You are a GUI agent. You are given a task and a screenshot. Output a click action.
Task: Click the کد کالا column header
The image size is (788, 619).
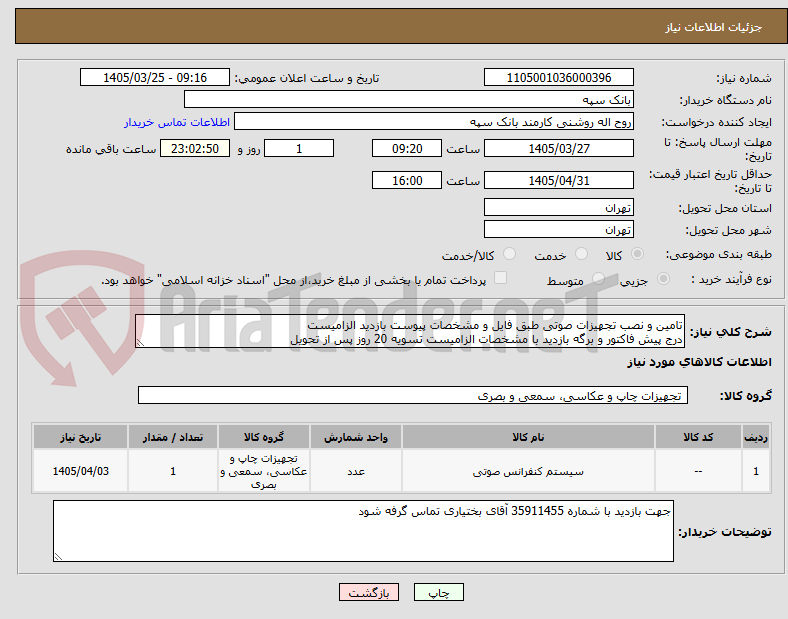point(698,437)
